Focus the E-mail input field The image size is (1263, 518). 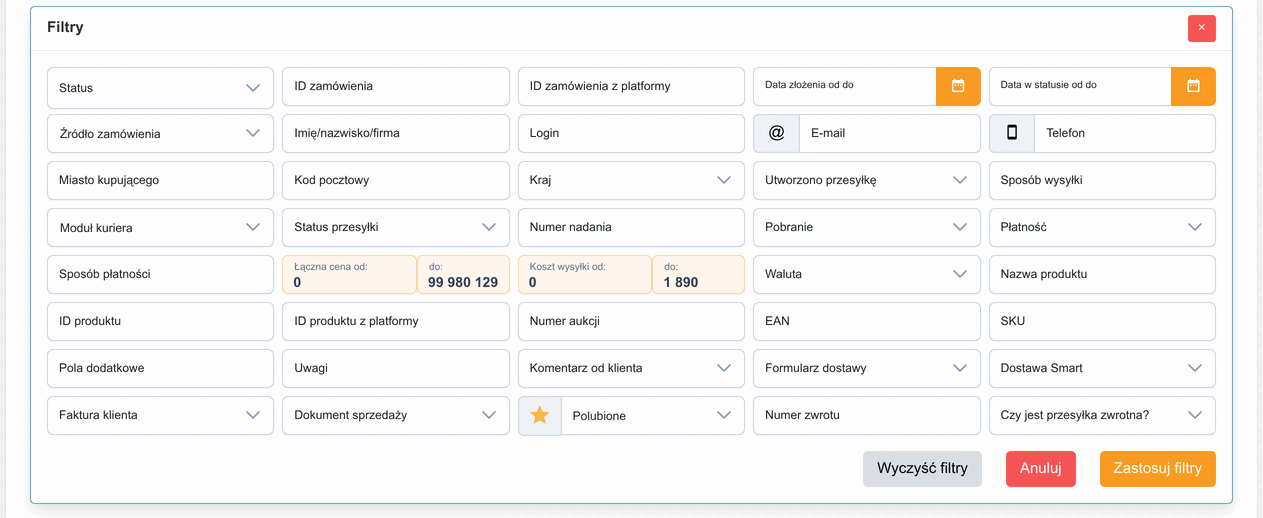tap(889, 133)
